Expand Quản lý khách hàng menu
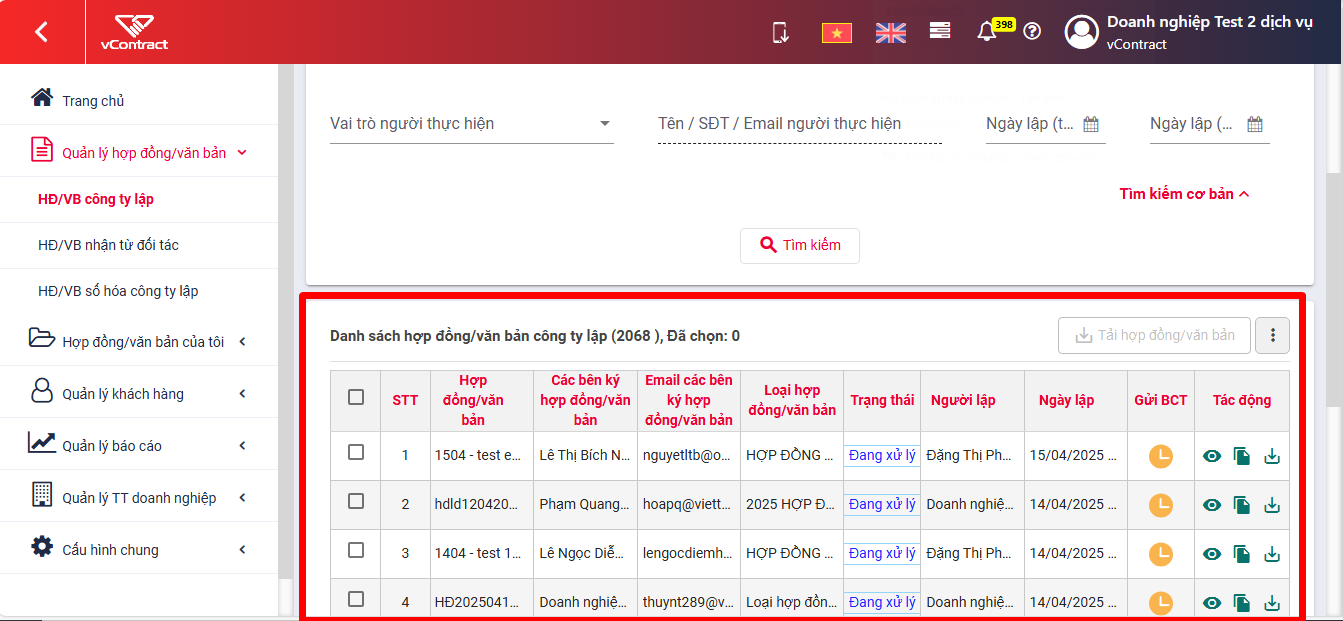The width and height of the screenshot is (1343, 621). point(139,393)
